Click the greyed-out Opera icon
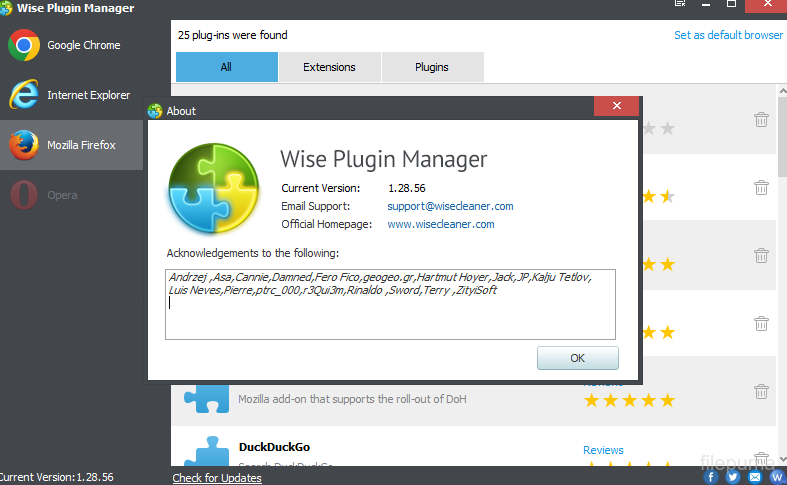The image size is (787, 485). (x=24, y=195)
